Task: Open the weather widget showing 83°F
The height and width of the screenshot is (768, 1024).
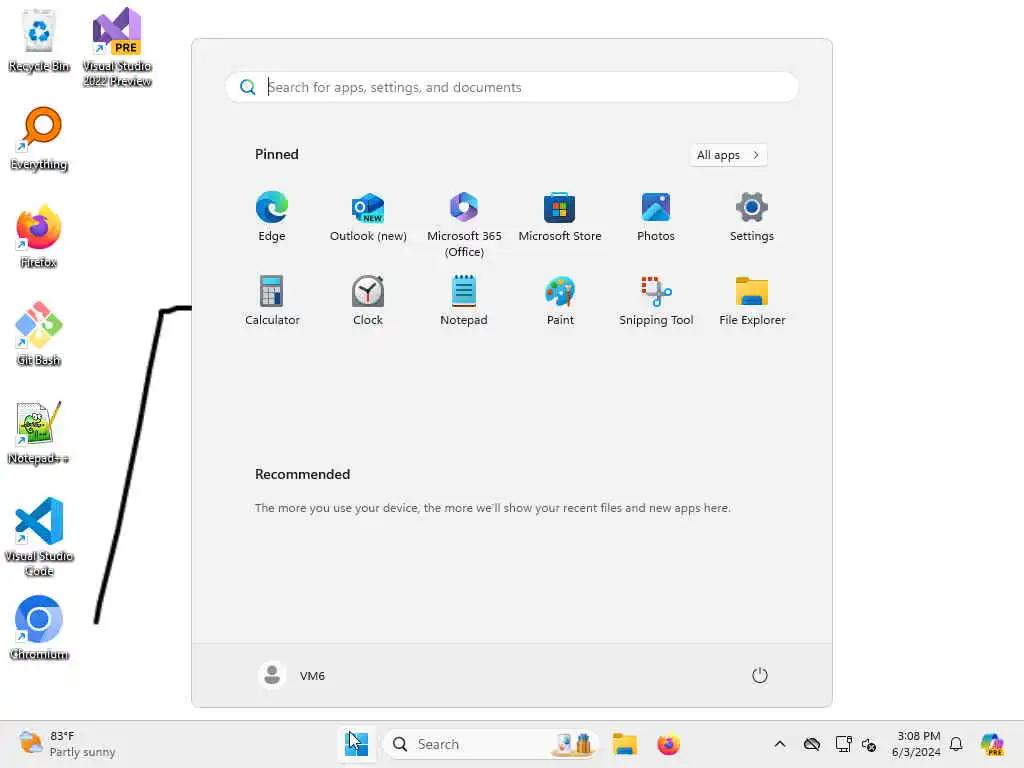Action: (x=67, y=744)
